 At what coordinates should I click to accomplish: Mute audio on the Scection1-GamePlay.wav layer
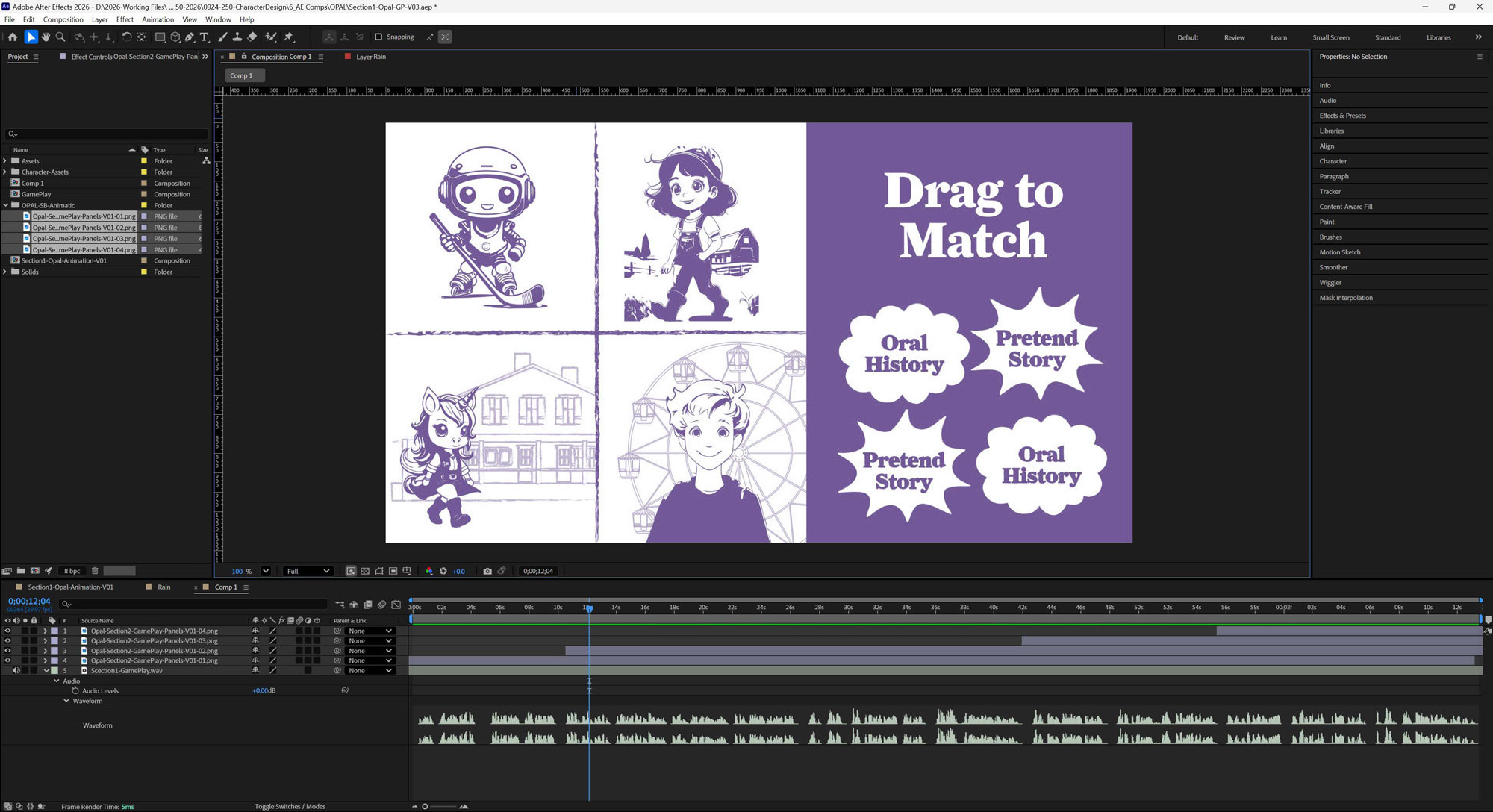(x=16, y=670)
